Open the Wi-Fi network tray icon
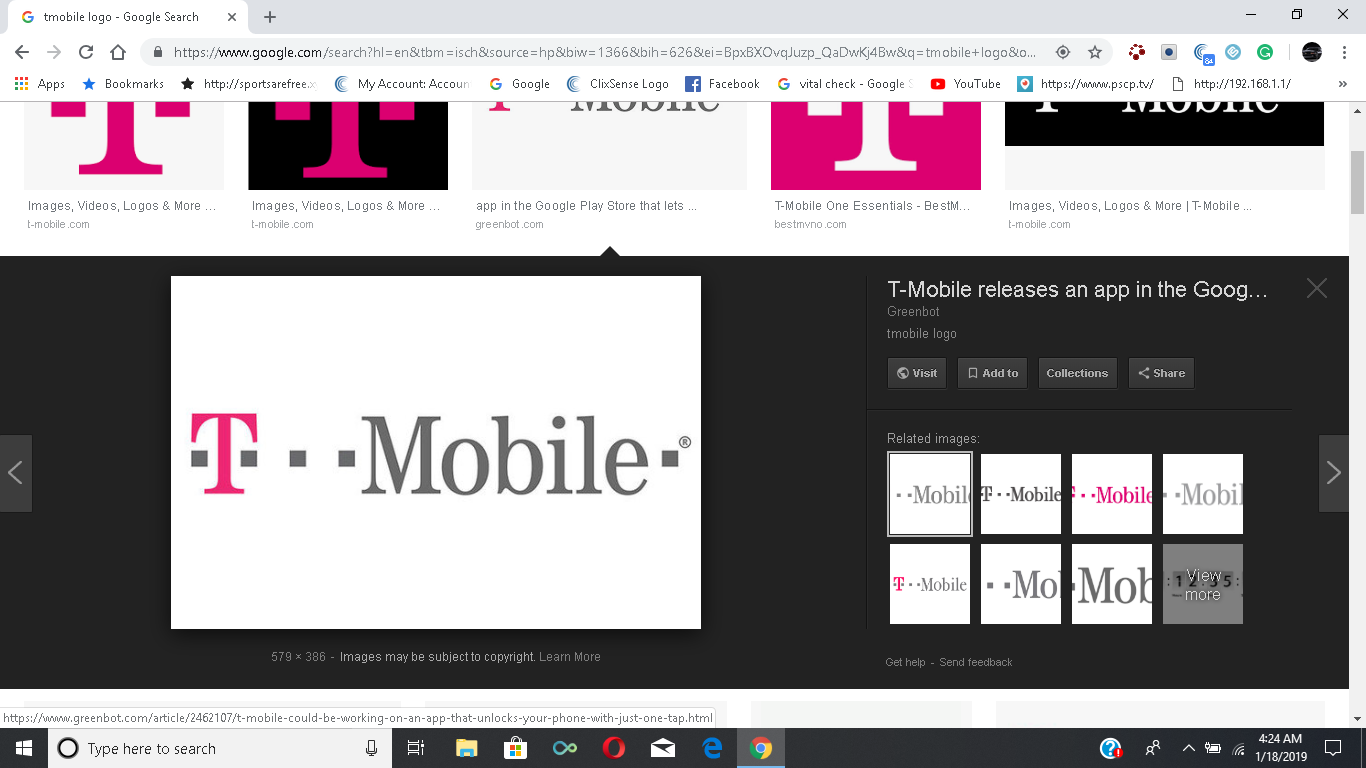1366x768 pixels. coord(1240,748)
